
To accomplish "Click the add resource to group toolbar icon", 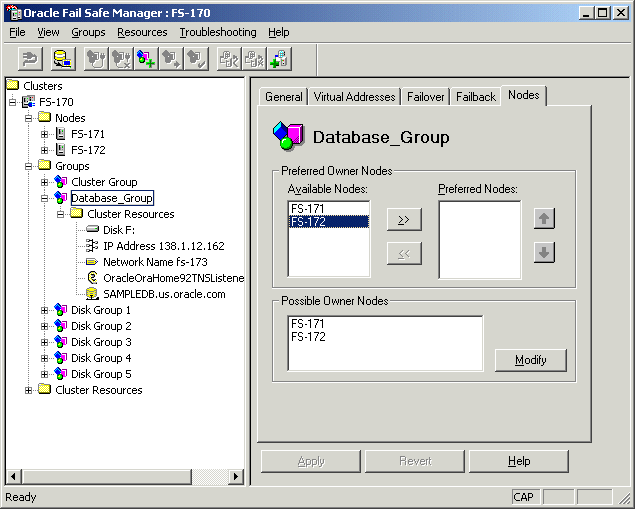I will pos(279,59).
